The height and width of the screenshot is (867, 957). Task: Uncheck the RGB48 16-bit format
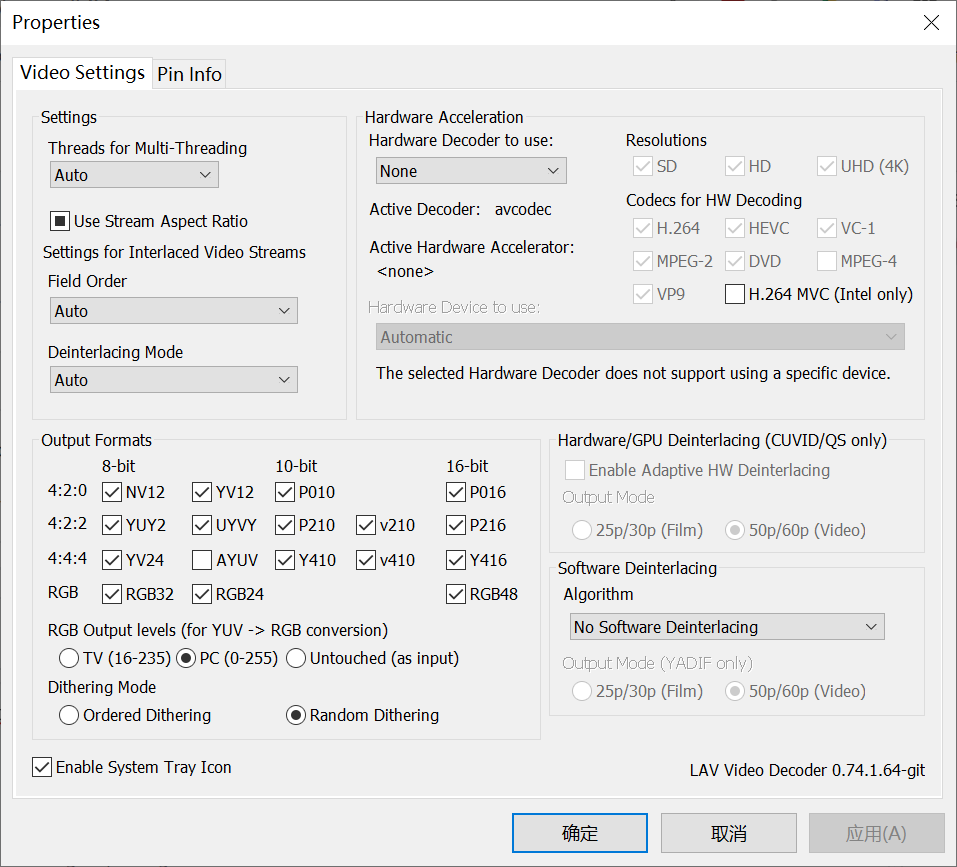tap(455, 593)
